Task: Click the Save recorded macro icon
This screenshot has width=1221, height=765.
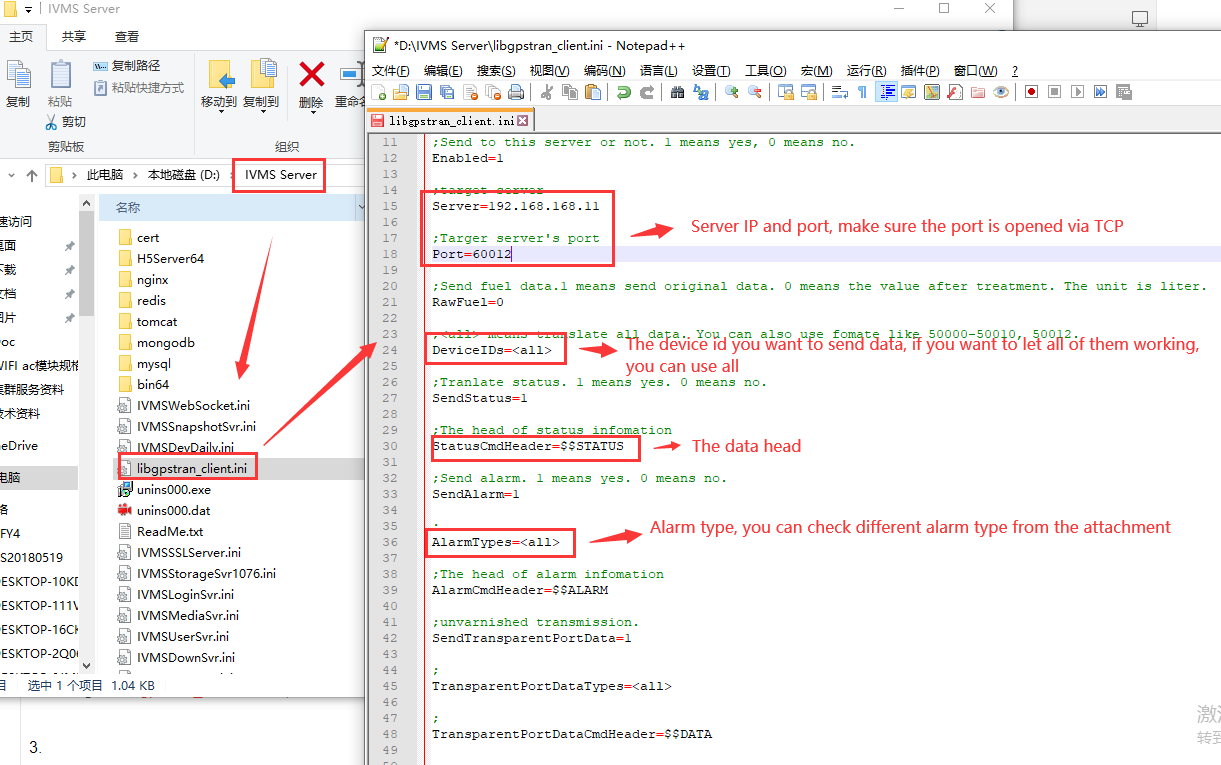Action: 1123,92
